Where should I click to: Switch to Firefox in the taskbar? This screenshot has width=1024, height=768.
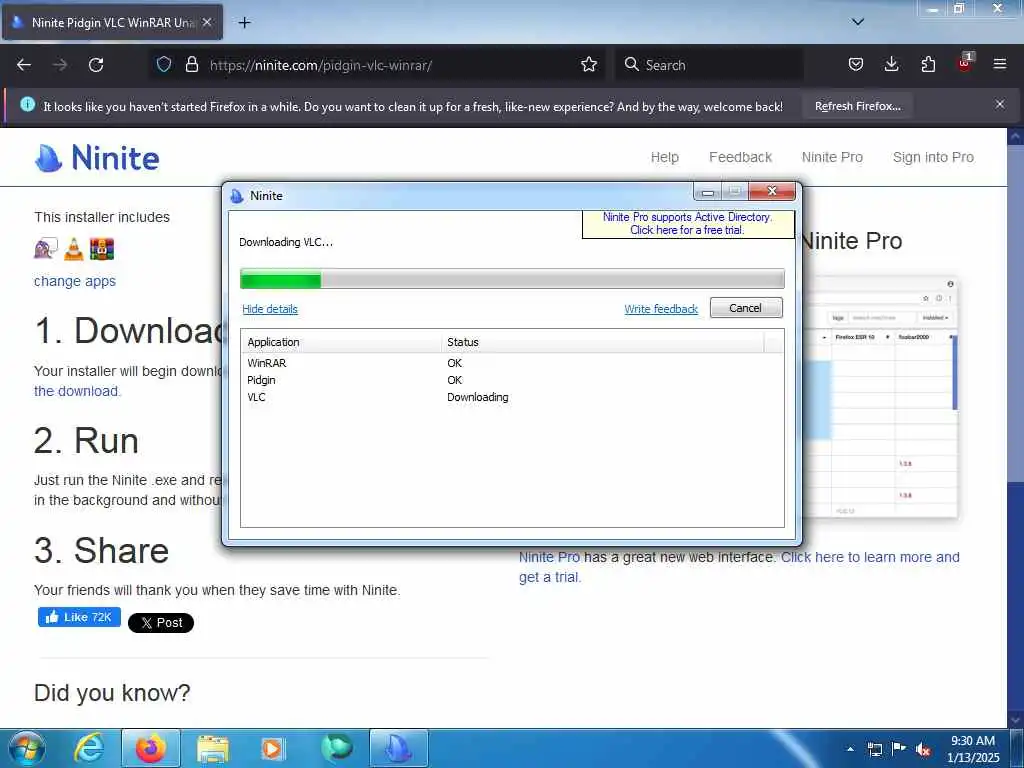click(151, 748)
